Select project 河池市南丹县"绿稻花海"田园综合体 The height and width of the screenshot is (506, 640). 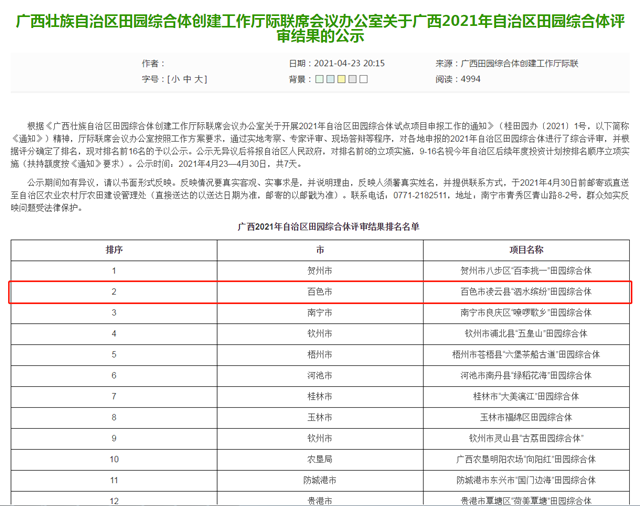pos(526,375)
